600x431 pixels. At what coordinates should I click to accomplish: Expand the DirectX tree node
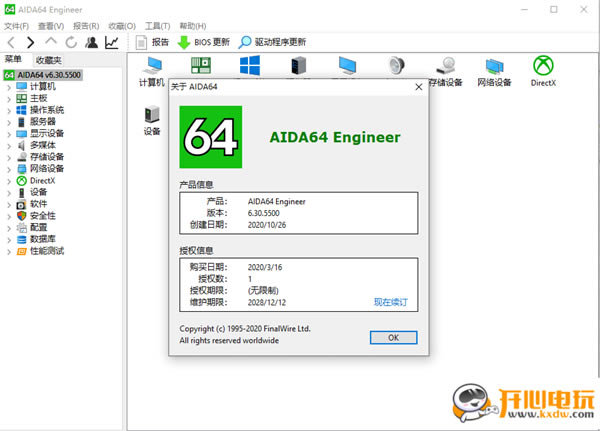9,181
